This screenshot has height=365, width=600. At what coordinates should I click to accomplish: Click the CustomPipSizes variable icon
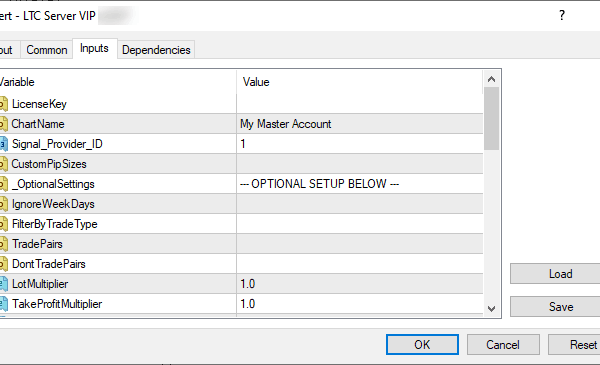click(x=3, y=164)
